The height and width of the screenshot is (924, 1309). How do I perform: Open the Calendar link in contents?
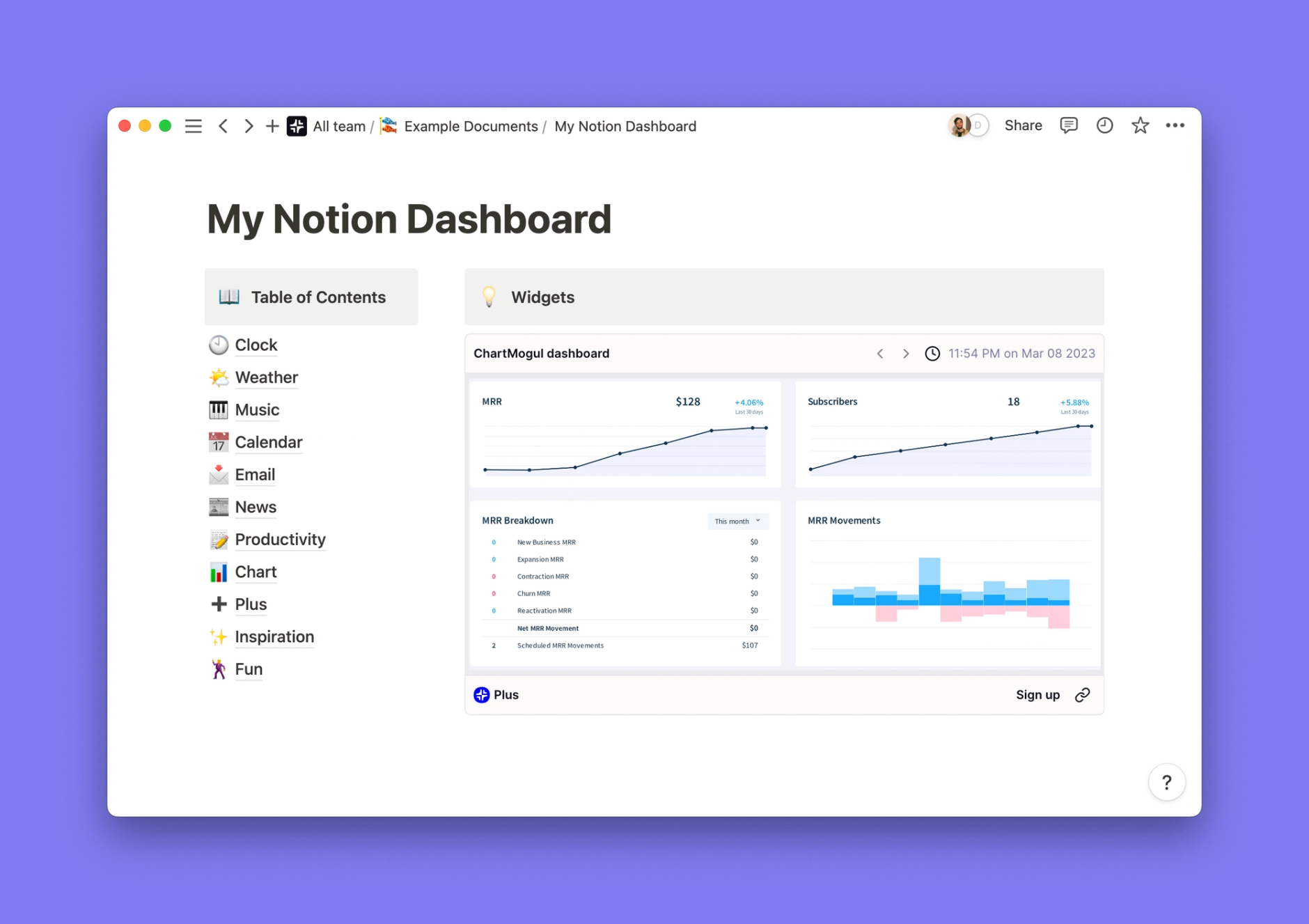pyautogui.click(x=269, y=442)
